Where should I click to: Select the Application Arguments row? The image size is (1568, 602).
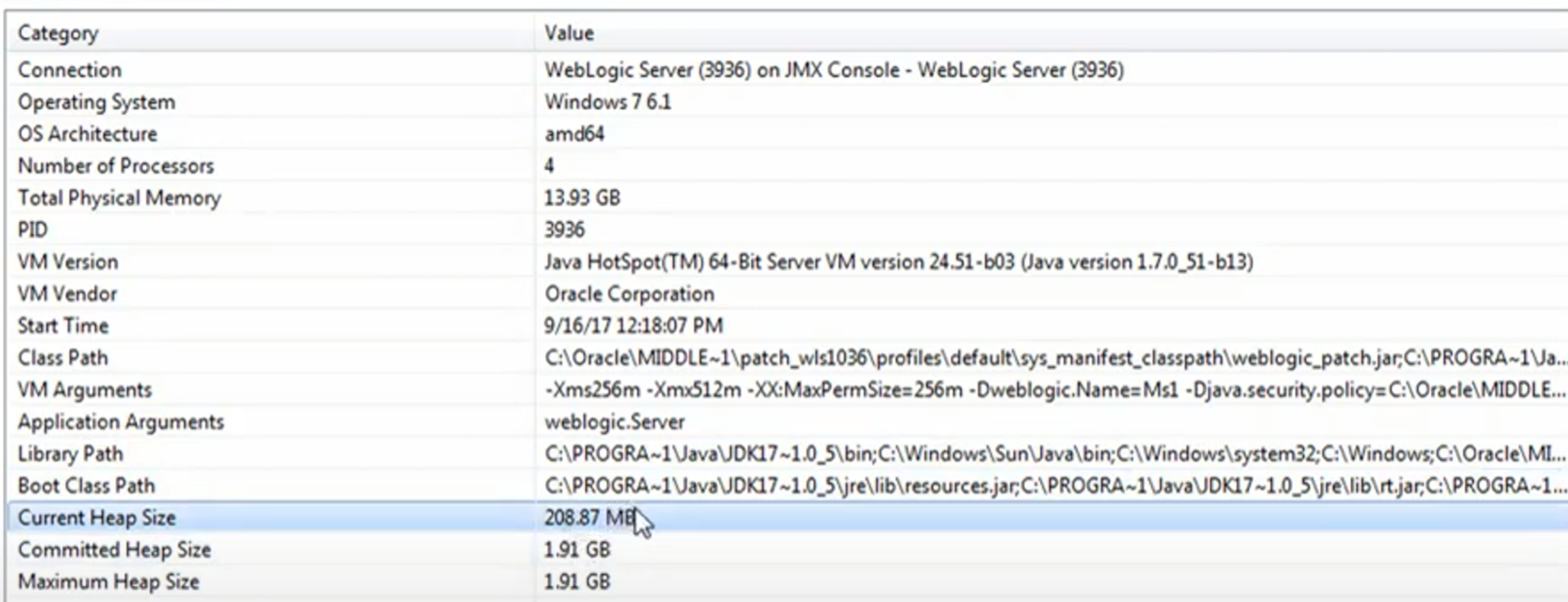(x=787, y=422)
